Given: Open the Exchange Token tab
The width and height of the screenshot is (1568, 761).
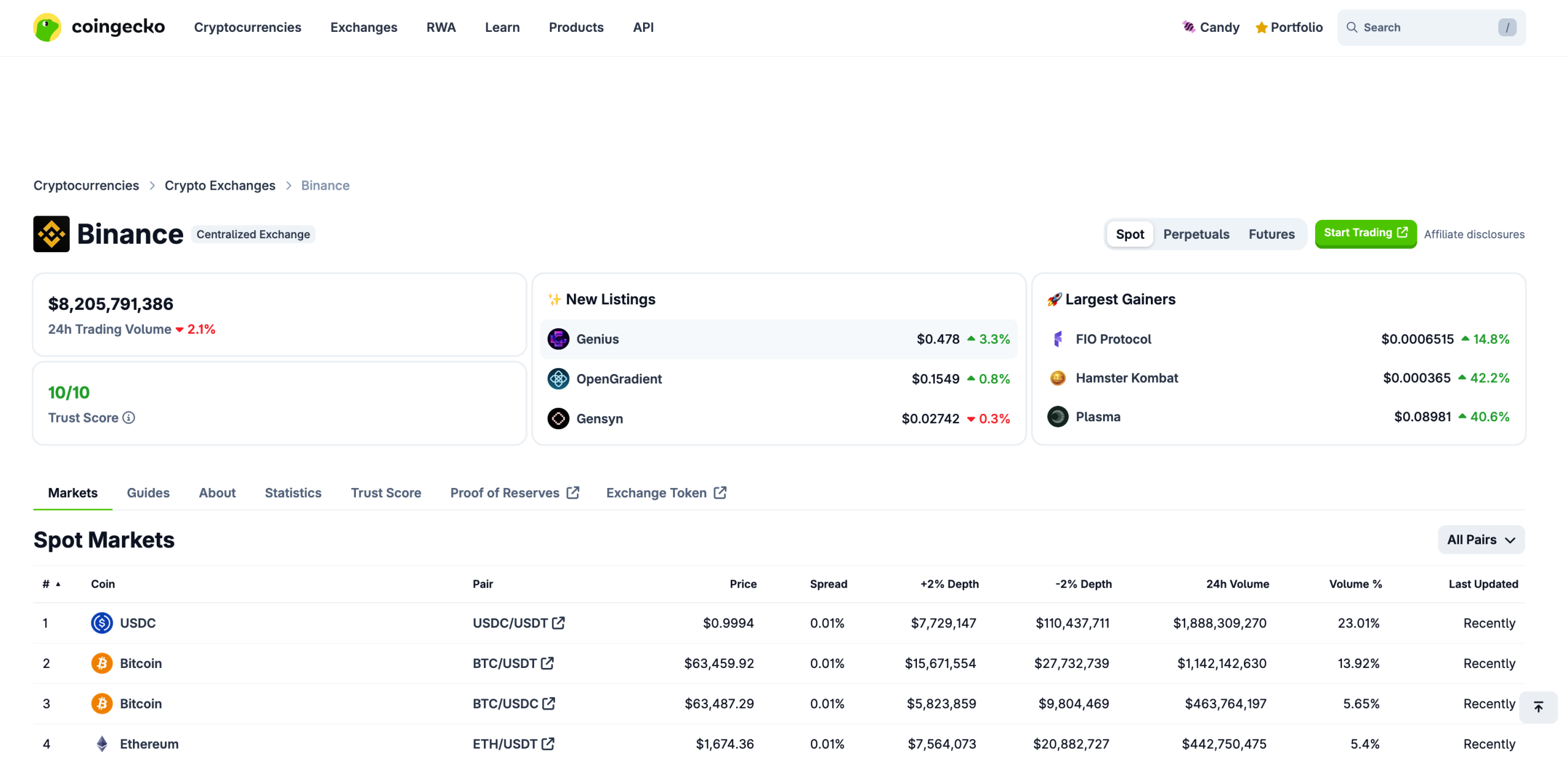Looking at the screenshot, I should point(666,493).
